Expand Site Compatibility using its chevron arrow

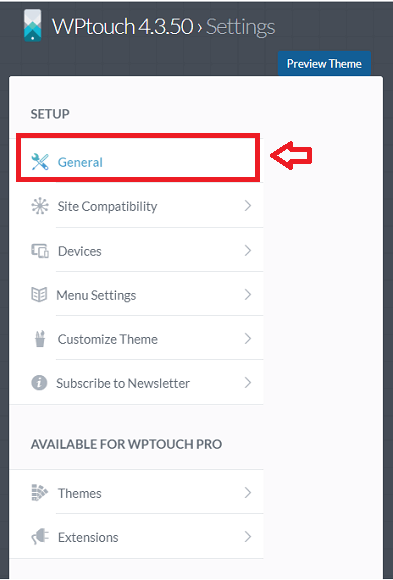coord(248,206)
